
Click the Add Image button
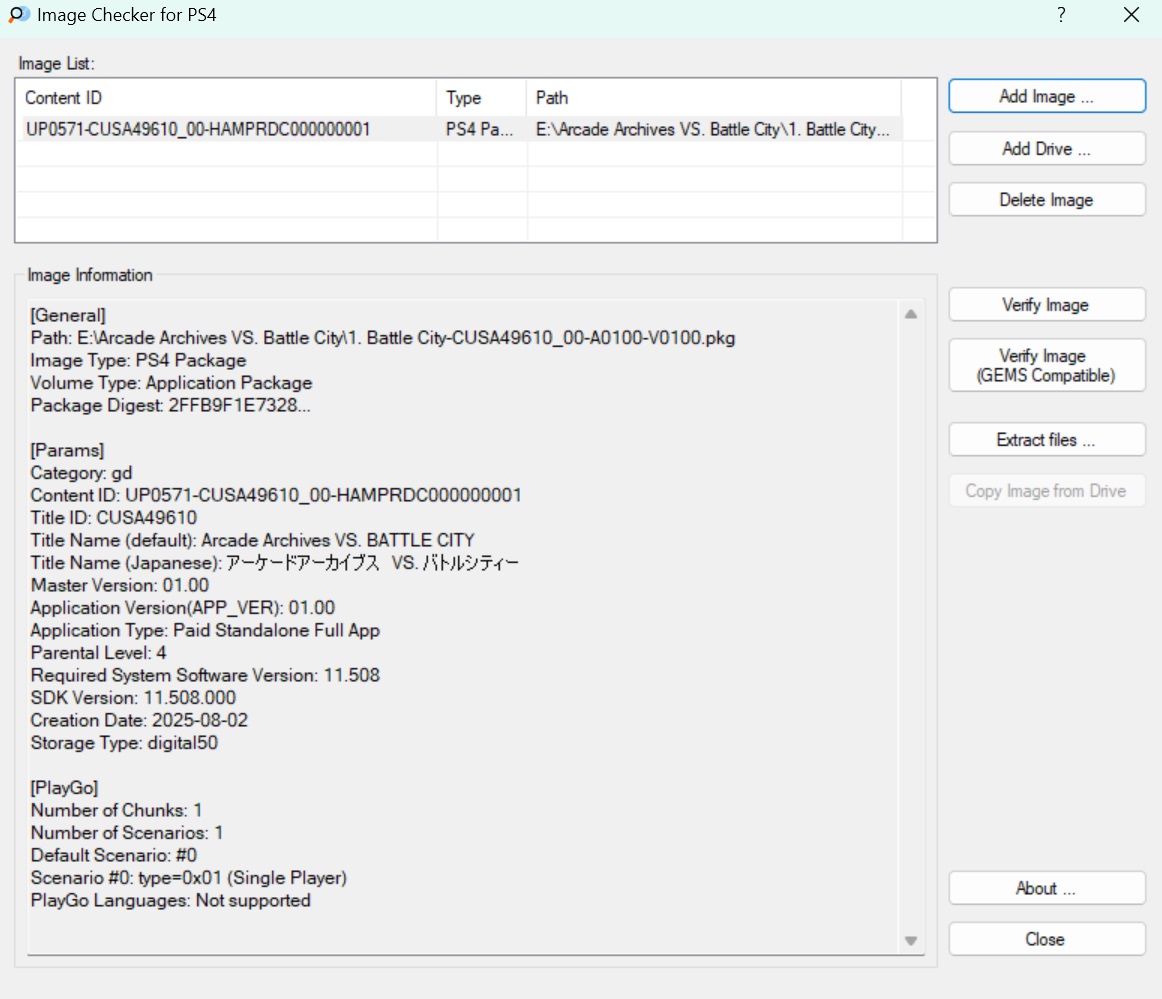[1046, 97]
